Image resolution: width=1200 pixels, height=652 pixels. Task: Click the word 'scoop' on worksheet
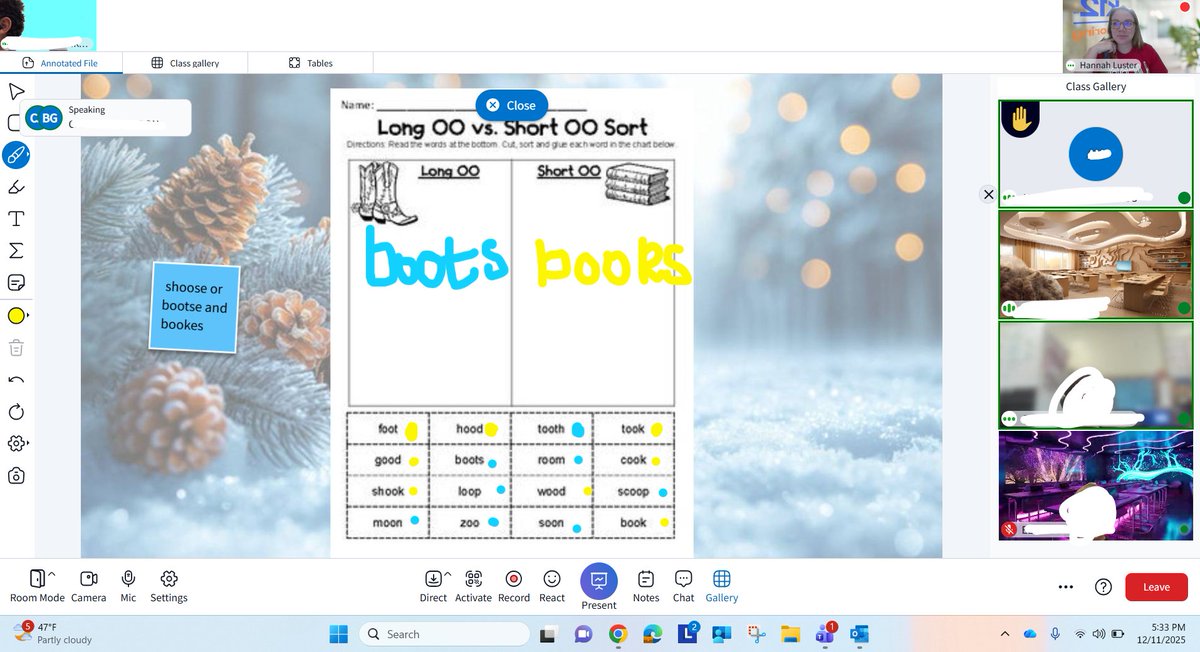633,491
